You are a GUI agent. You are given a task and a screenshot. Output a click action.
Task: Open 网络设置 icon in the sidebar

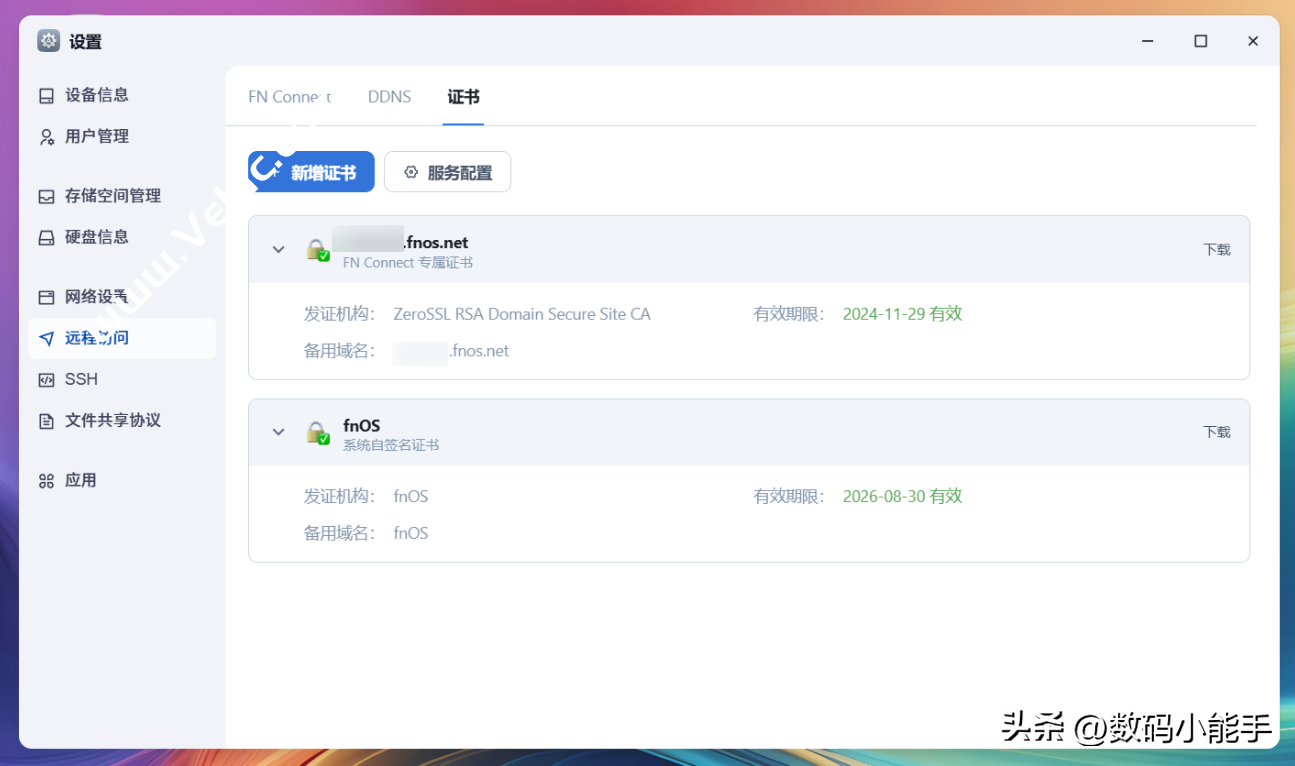pos(46,297)
